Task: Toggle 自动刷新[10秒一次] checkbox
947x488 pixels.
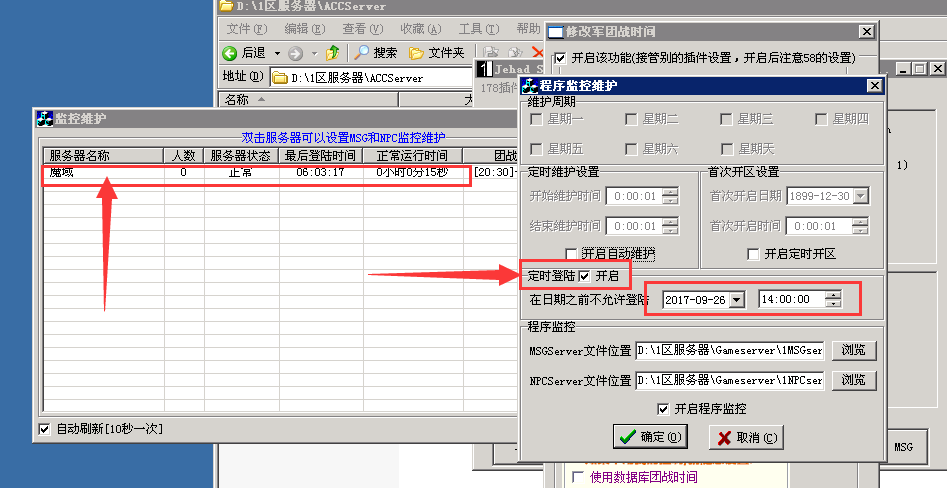Action: pyautogui.click(x=44, y=429)
